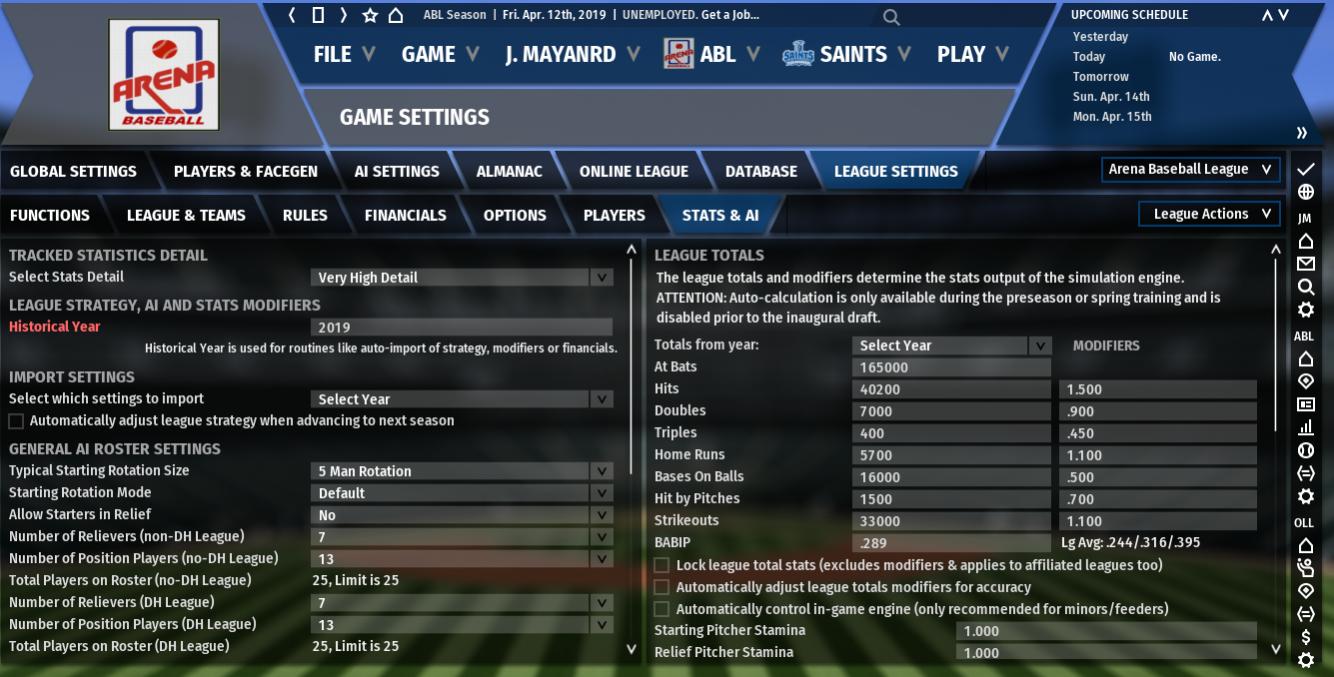Click the Home Runs total input field
Viewport: 1334px width, 677px height.
950,455
